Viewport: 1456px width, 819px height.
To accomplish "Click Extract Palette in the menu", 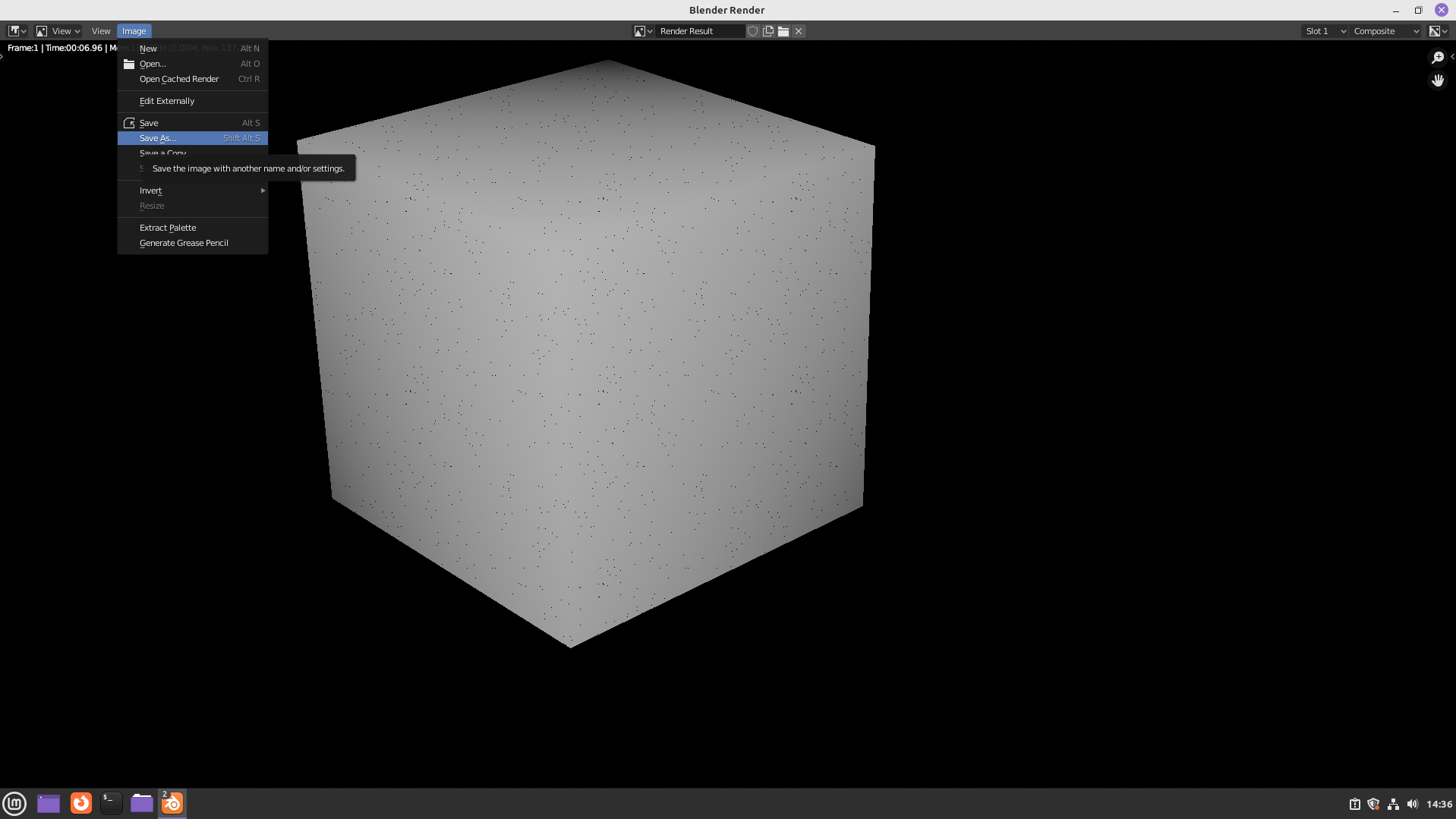I will [168, 228].
